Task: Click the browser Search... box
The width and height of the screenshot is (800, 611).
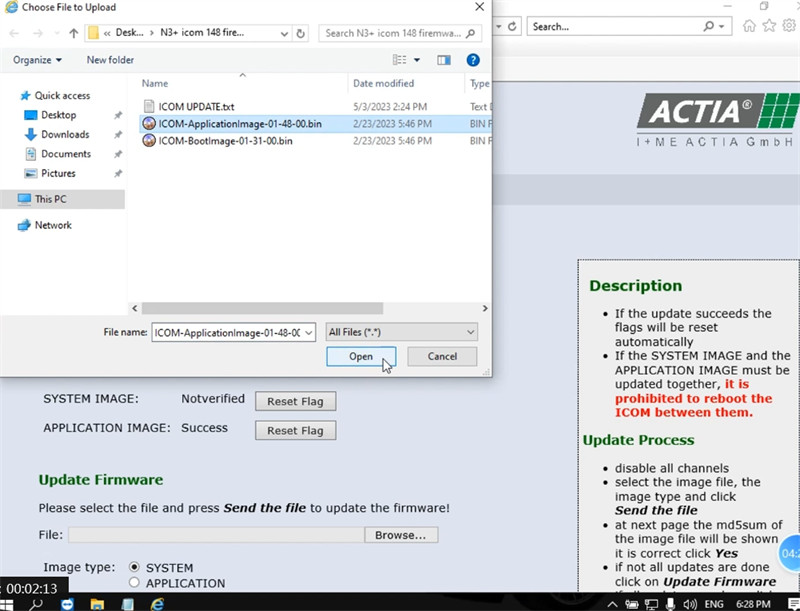Action: (x=615, y=26)
